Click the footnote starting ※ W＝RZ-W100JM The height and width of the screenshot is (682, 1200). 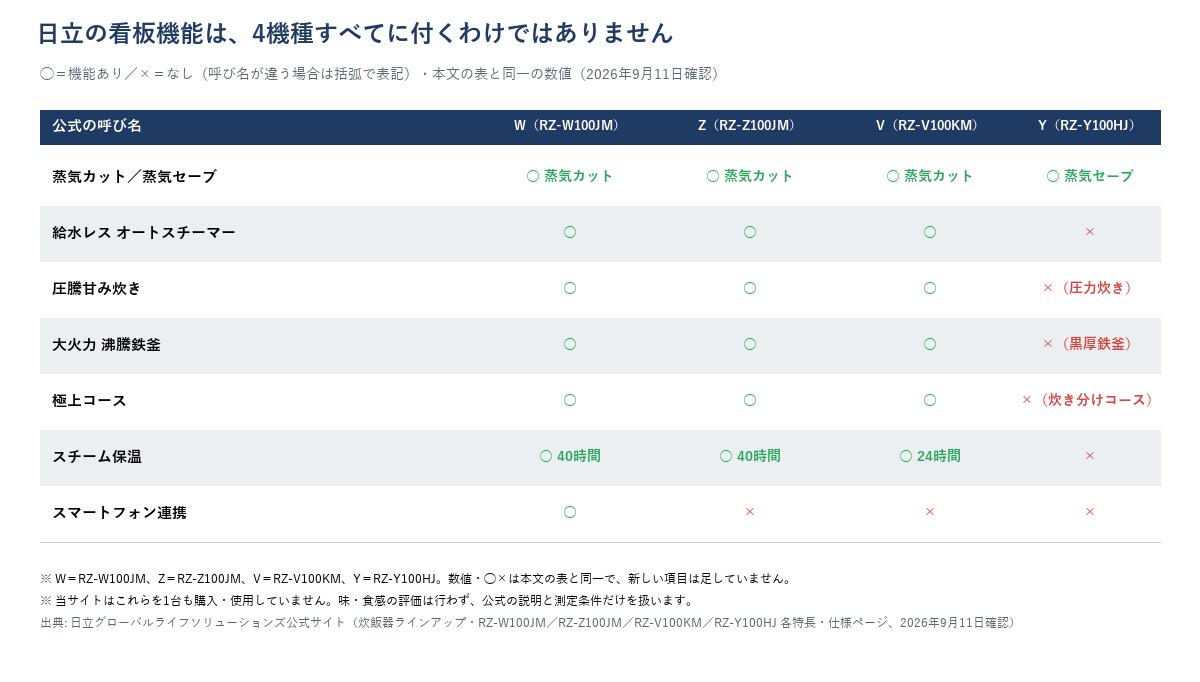[x=418, y=579]
